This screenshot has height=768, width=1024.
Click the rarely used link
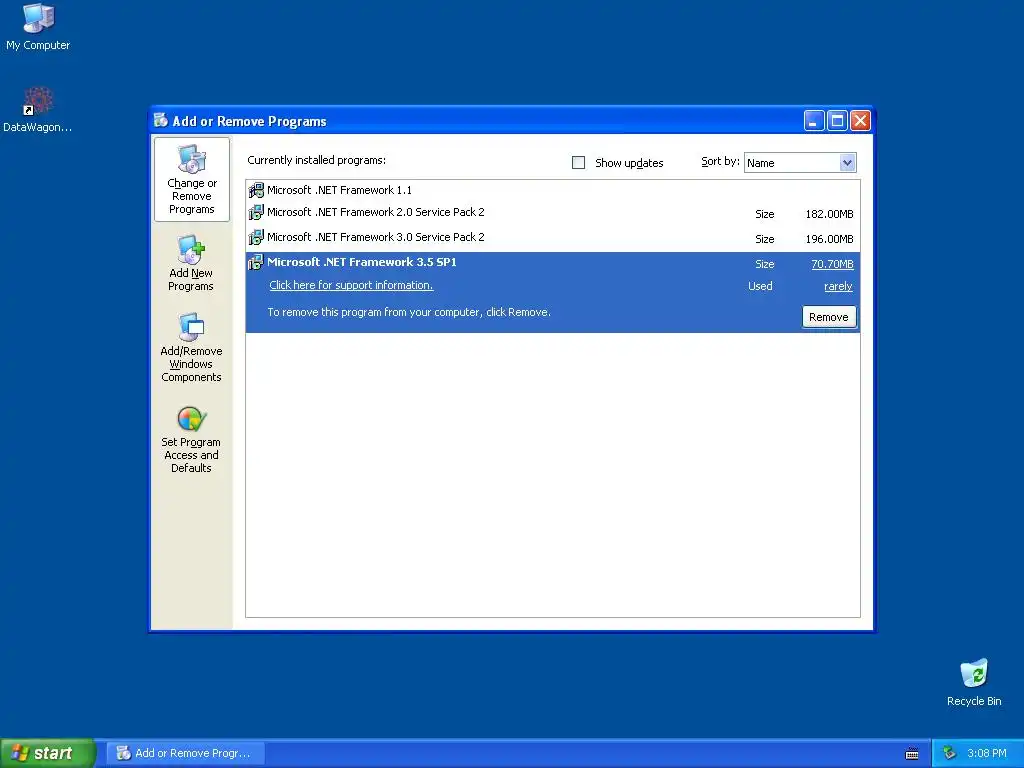[x=838, y=286]
